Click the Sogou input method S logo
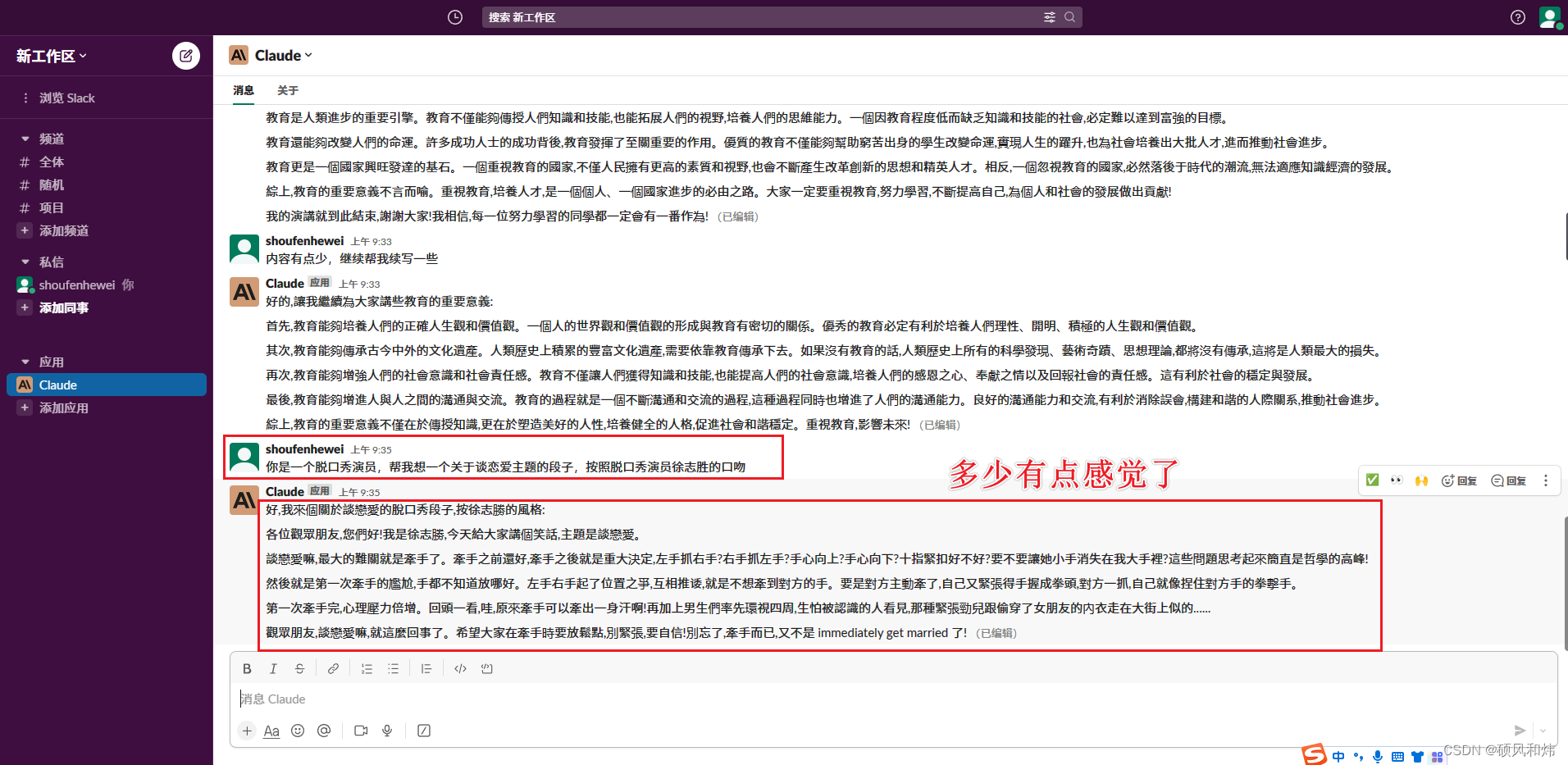Image resolution: width=1568 pixels, height=765 pixels. point(1315,755)
